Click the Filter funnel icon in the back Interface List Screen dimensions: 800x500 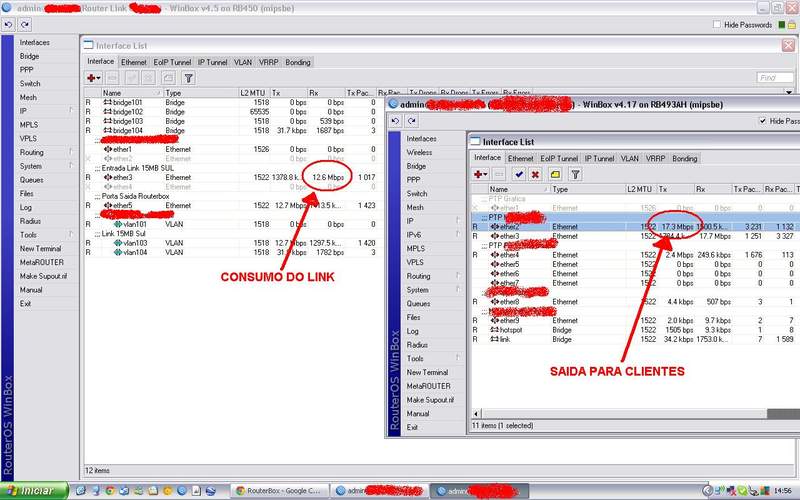point(189,78)
